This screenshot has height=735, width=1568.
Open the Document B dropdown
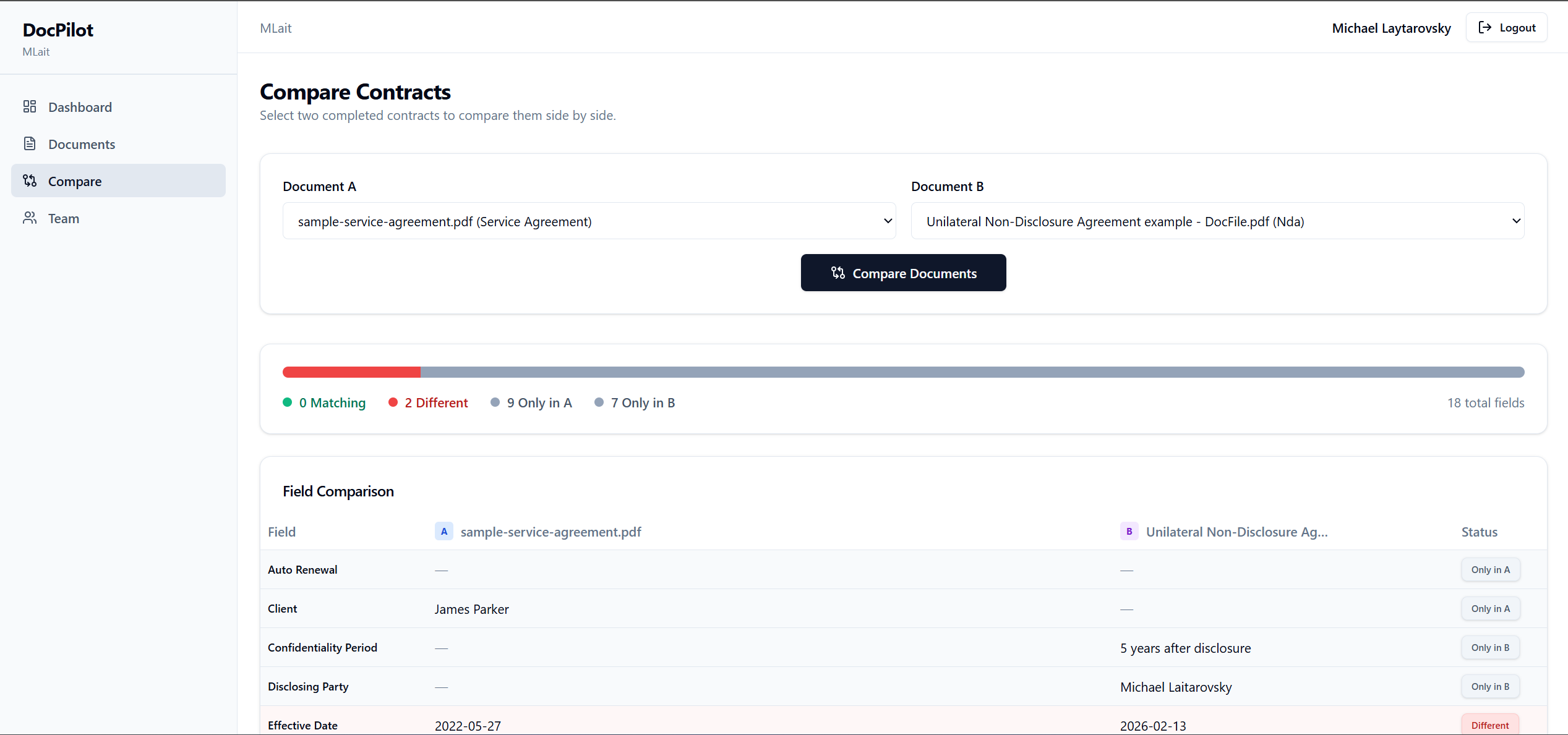(x=1218, y=221)
